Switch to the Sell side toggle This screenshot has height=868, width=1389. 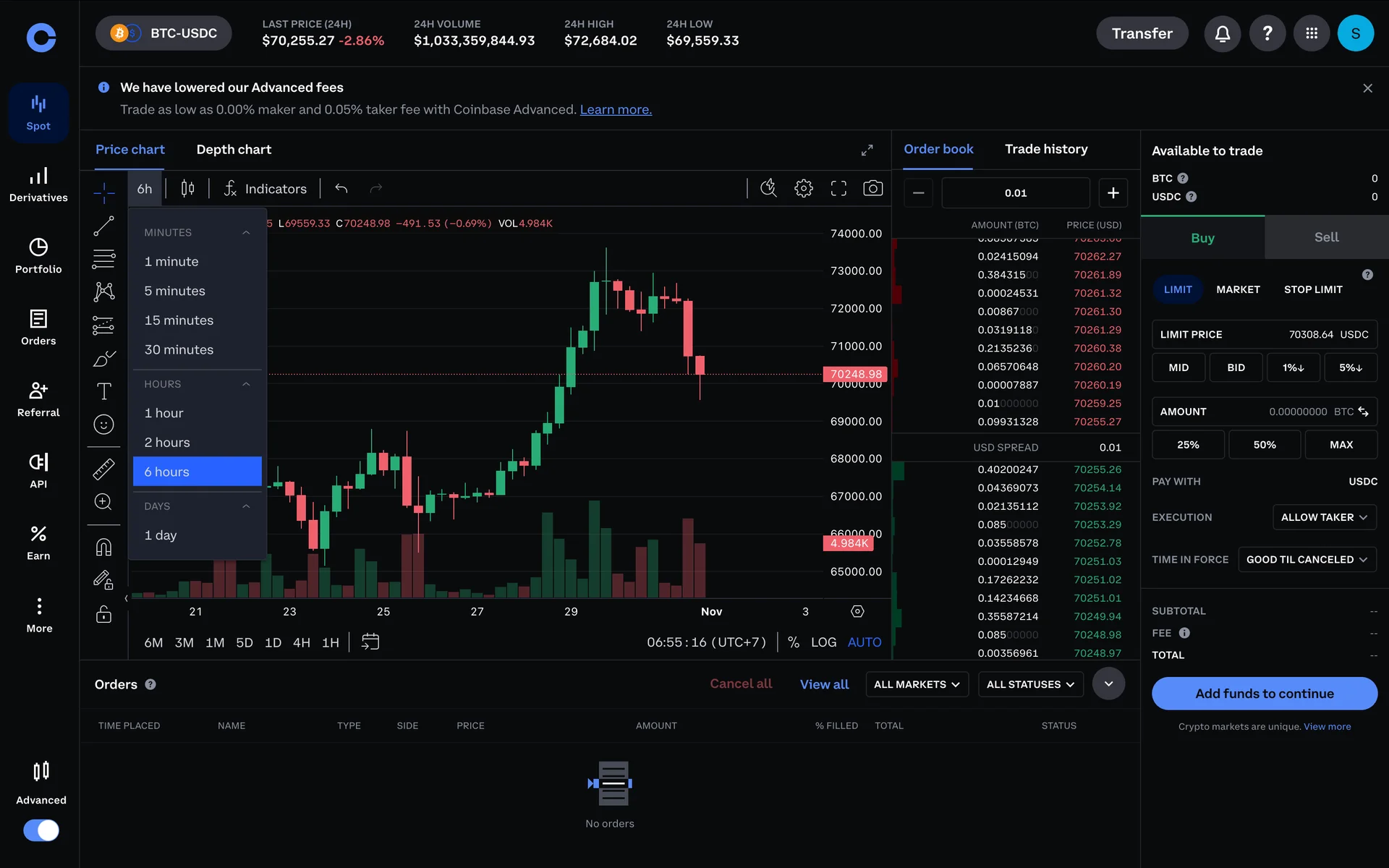point(1326,237)
